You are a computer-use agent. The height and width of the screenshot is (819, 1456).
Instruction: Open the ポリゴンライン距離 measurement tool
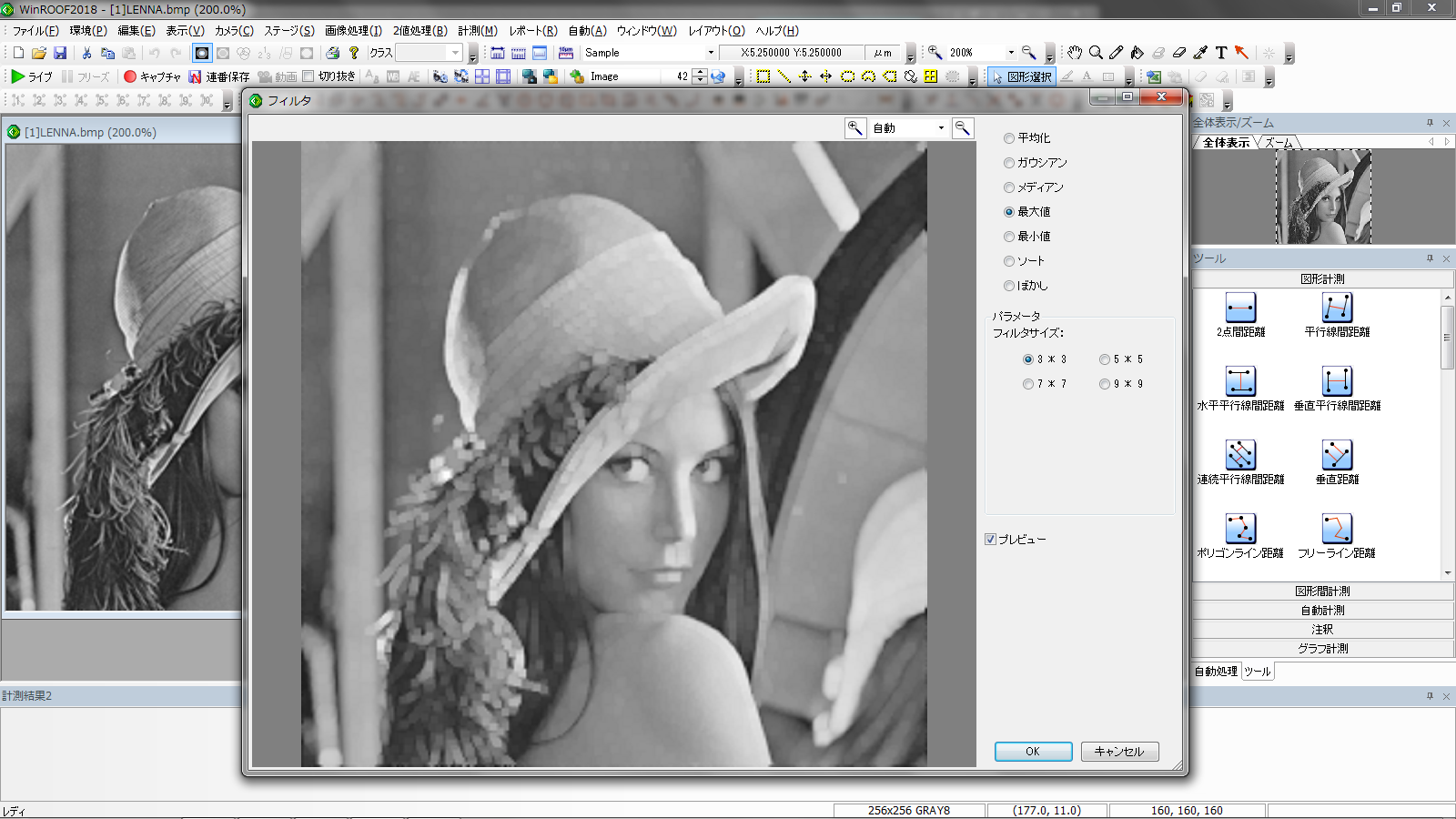[x=1240, y=536]
